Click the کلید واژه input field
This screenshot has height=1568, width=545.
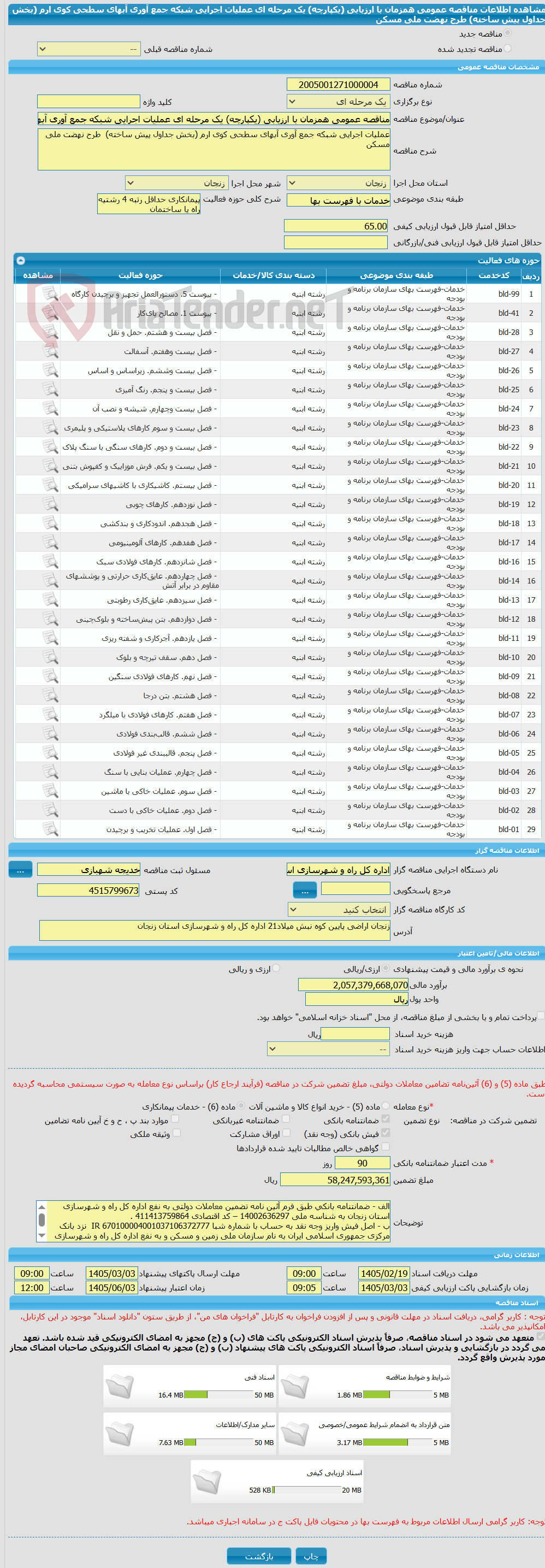(89, 102)
